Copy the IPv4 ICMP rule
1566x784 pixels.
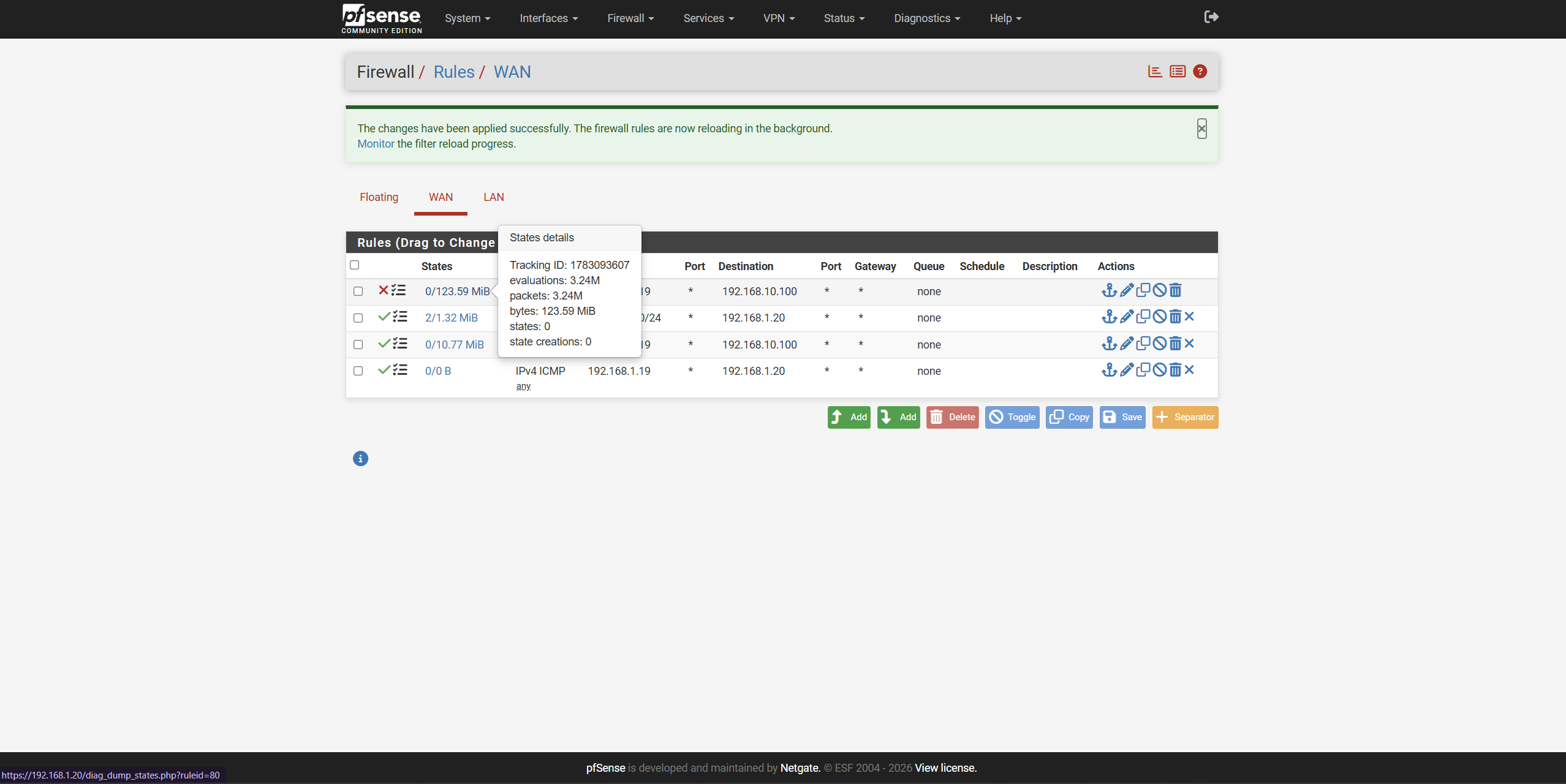point(1143,370)
